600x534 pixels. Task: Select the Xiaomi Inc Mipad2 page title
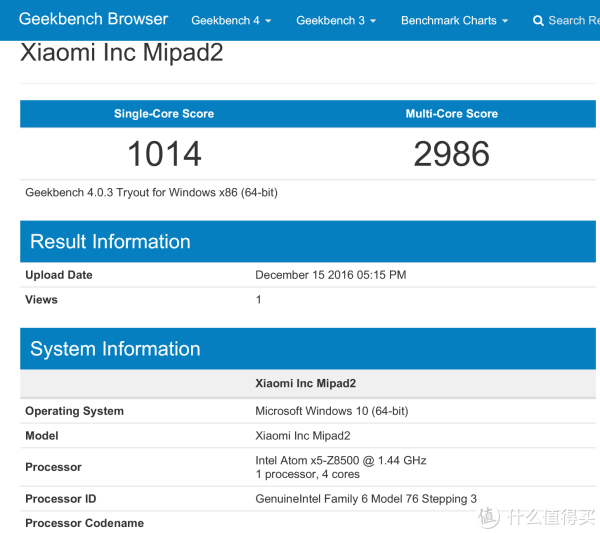122,52
